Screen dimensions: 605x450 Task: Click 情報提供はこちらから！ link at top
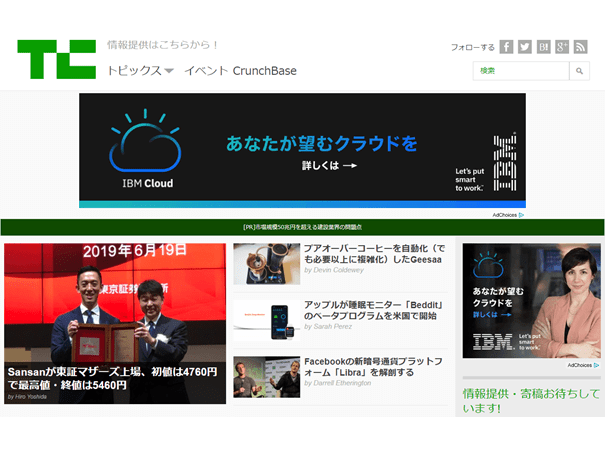click(x=162, y=45)
